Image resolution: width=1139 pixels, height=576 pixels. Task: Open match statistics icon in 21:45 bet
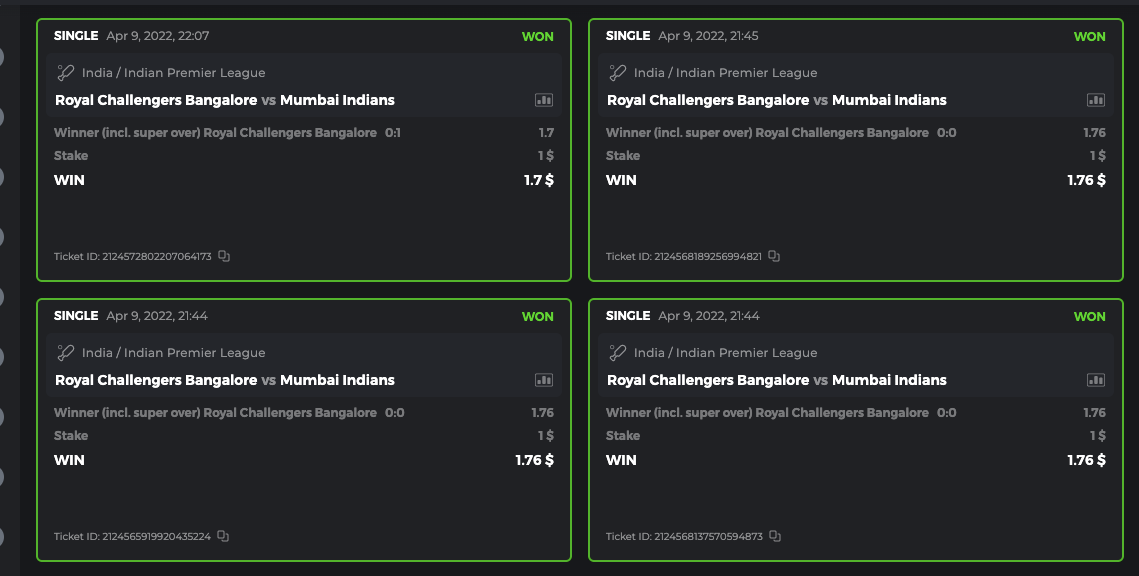(1096, 100)
